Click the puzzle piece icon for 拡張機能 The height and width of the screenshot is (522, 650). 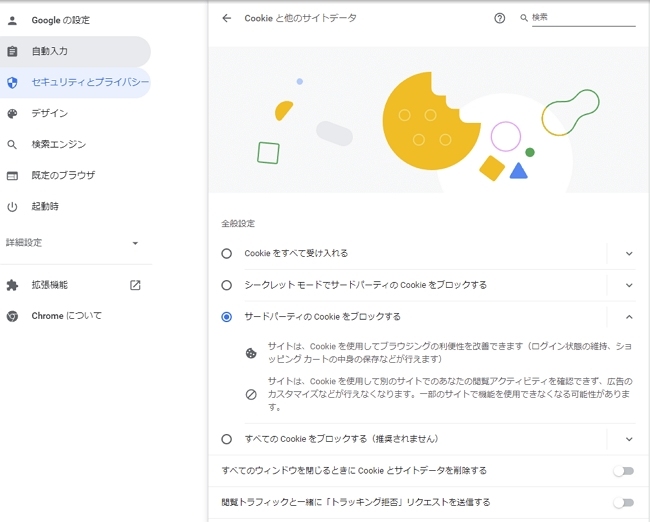[12, 285]
